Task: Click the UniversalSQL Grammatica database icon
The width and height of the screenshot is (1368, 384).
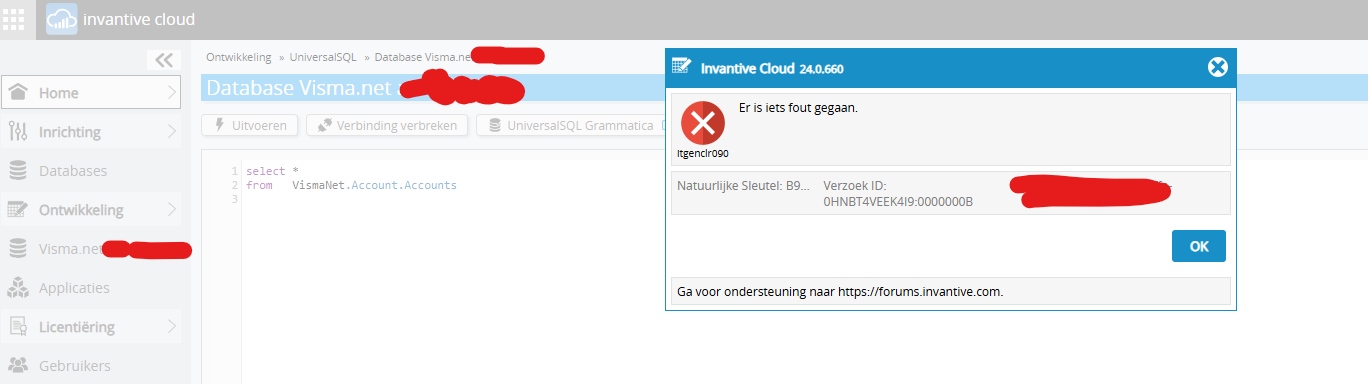Action: (x=494, y=125)
